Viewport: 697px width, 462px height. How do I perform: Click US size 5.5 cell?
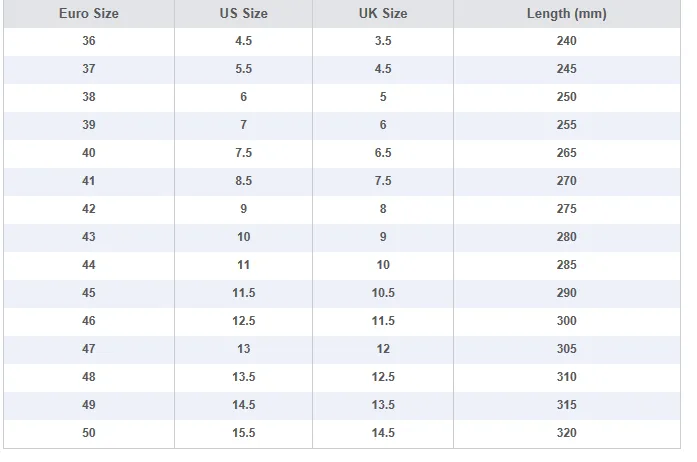pyautogui.click(x=244, y=69)
